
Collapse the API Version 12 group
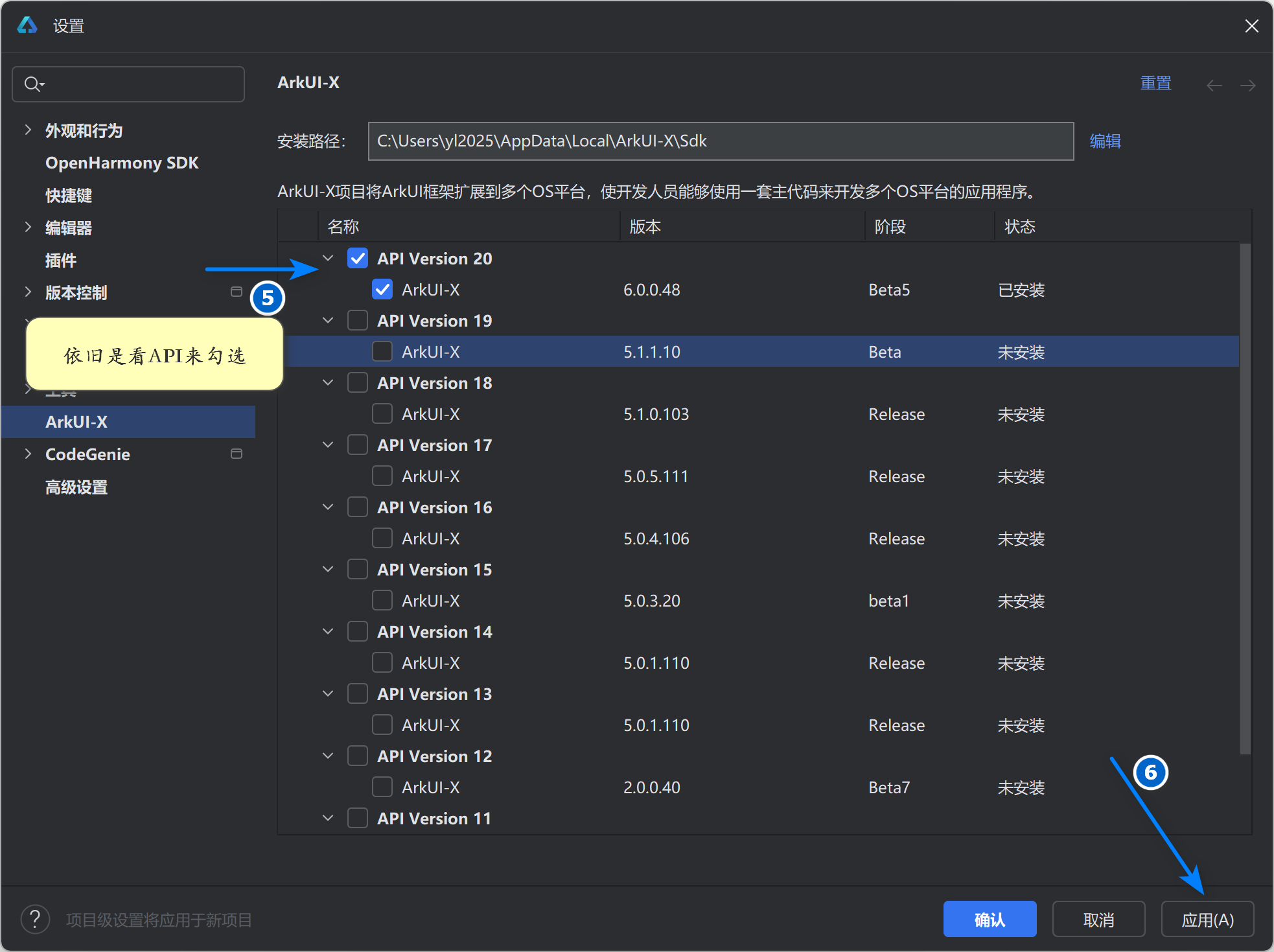tap(329, 756)
